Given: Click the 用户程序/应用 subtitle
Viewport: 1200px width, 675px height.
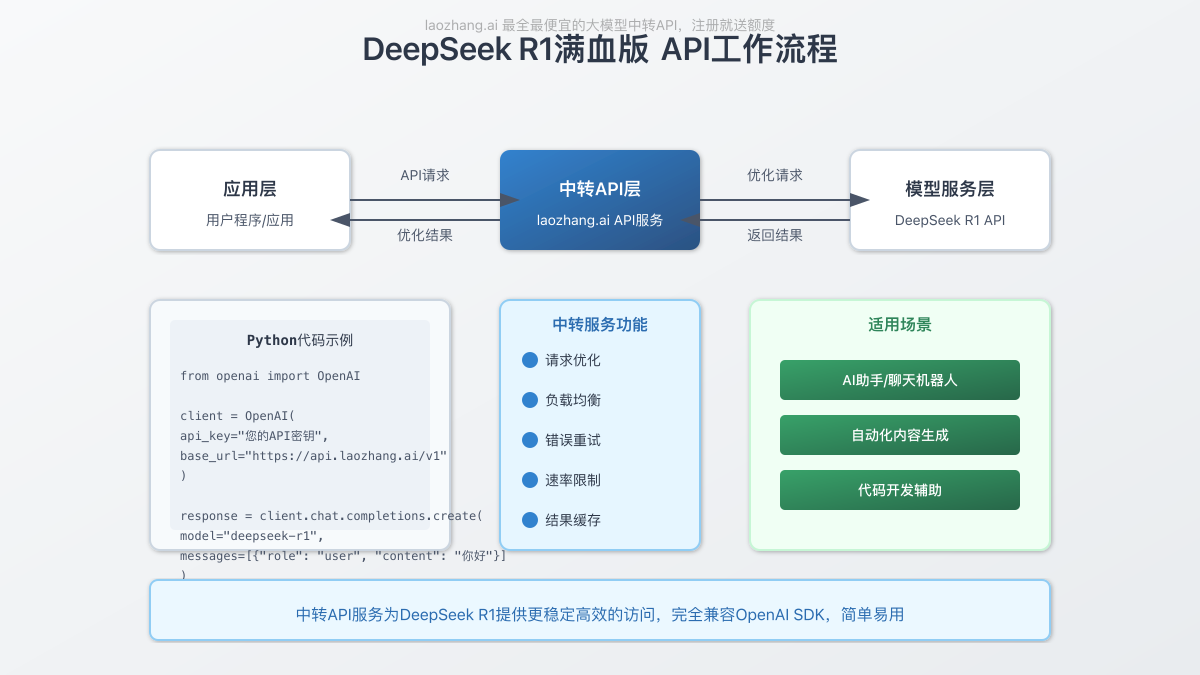Looking at the screenshot, I should pos(250,220).
